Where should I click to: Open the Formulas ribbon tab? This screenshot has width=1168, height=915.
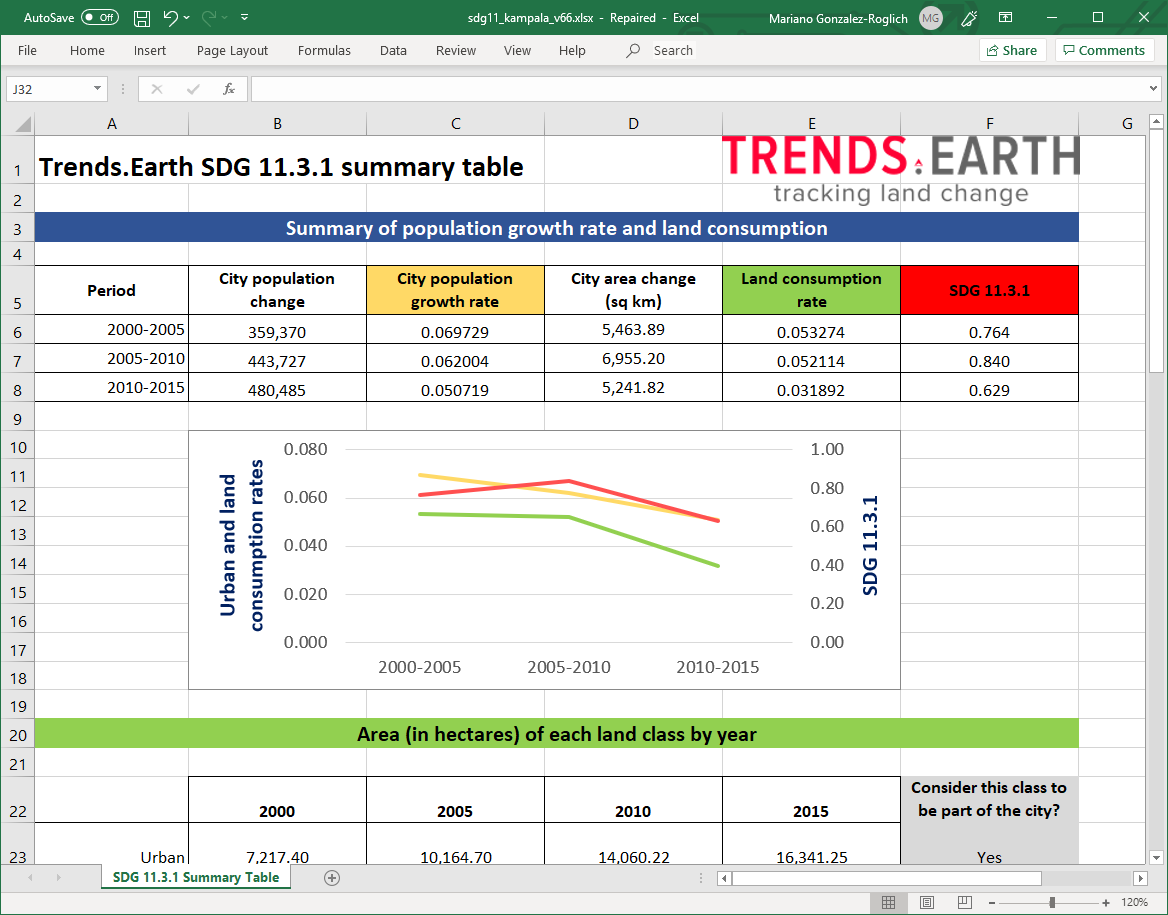click(x=324, y=50)
